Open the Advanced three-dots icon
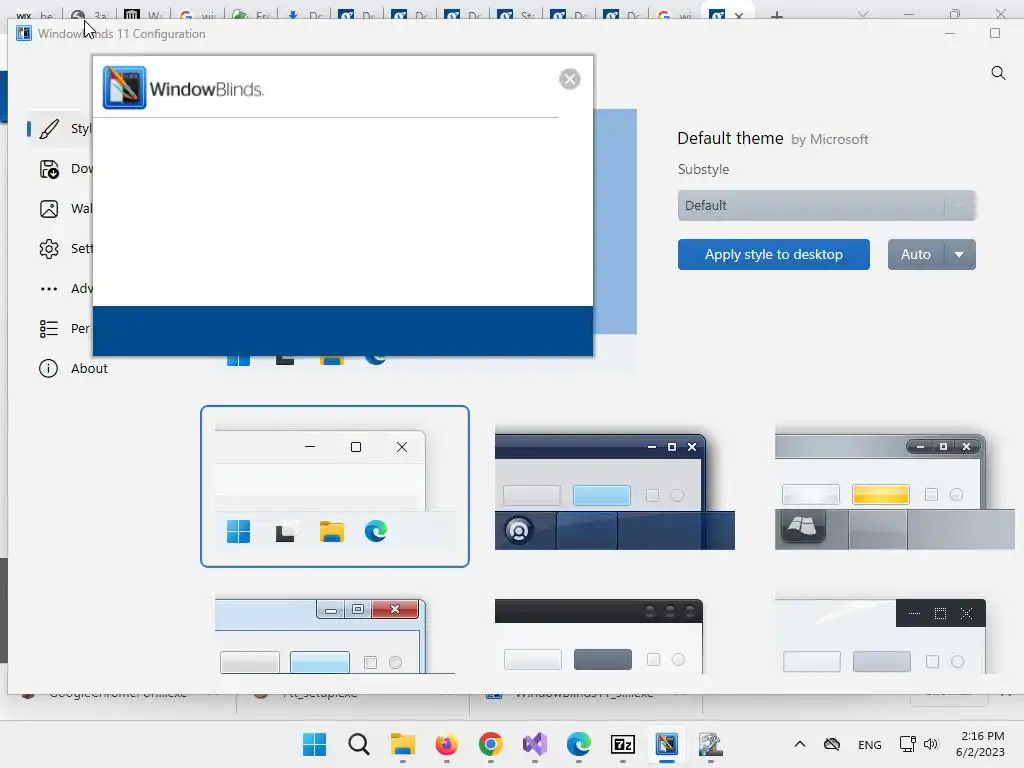 pos(49,289)
